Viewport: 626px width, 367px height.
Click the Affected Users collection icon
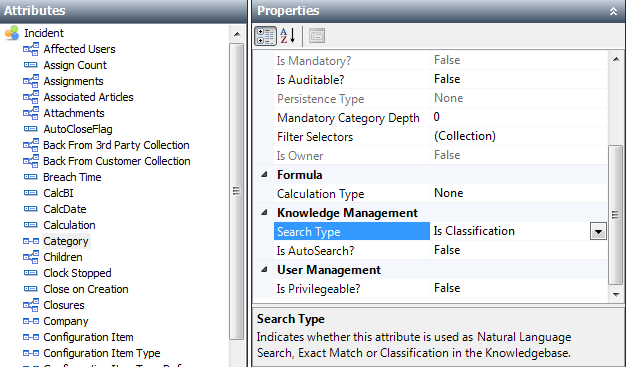[31, 49]
